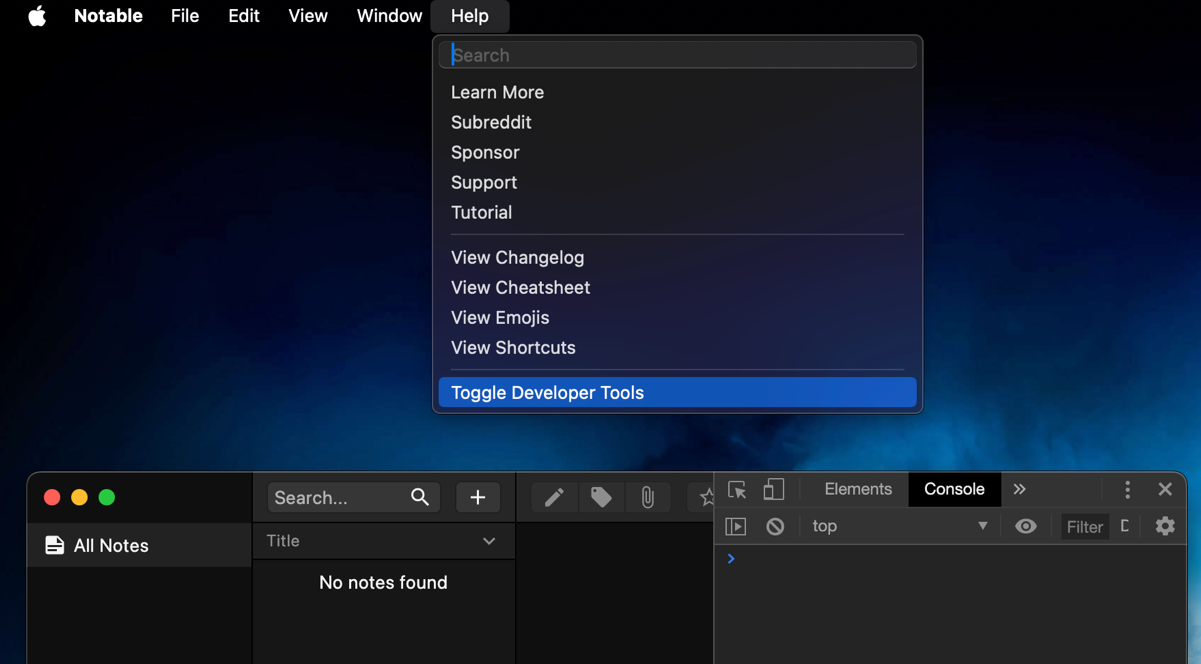Screen dimensions: 1201x664
Task: Show the console sidebar panel
Action: (735, 526)
